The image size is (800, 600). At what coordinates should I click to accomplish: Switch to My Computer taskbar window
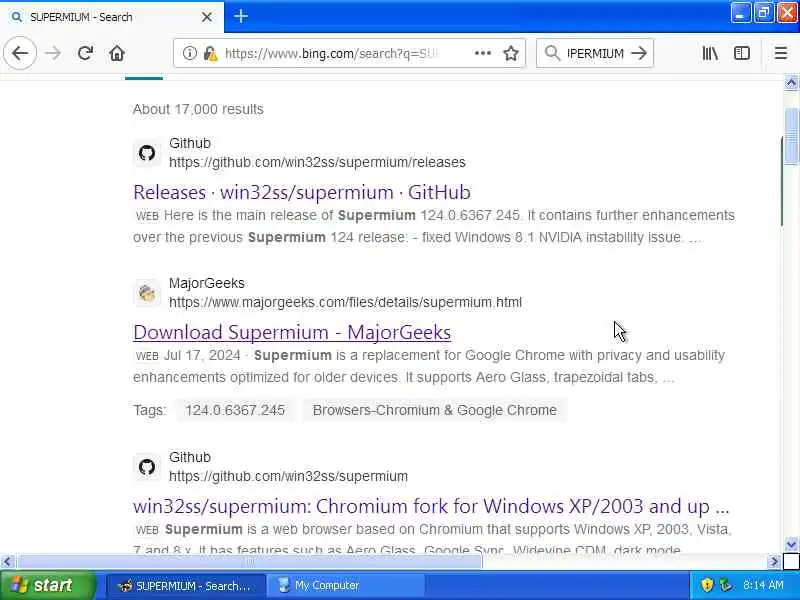click(x=345, y=586)
